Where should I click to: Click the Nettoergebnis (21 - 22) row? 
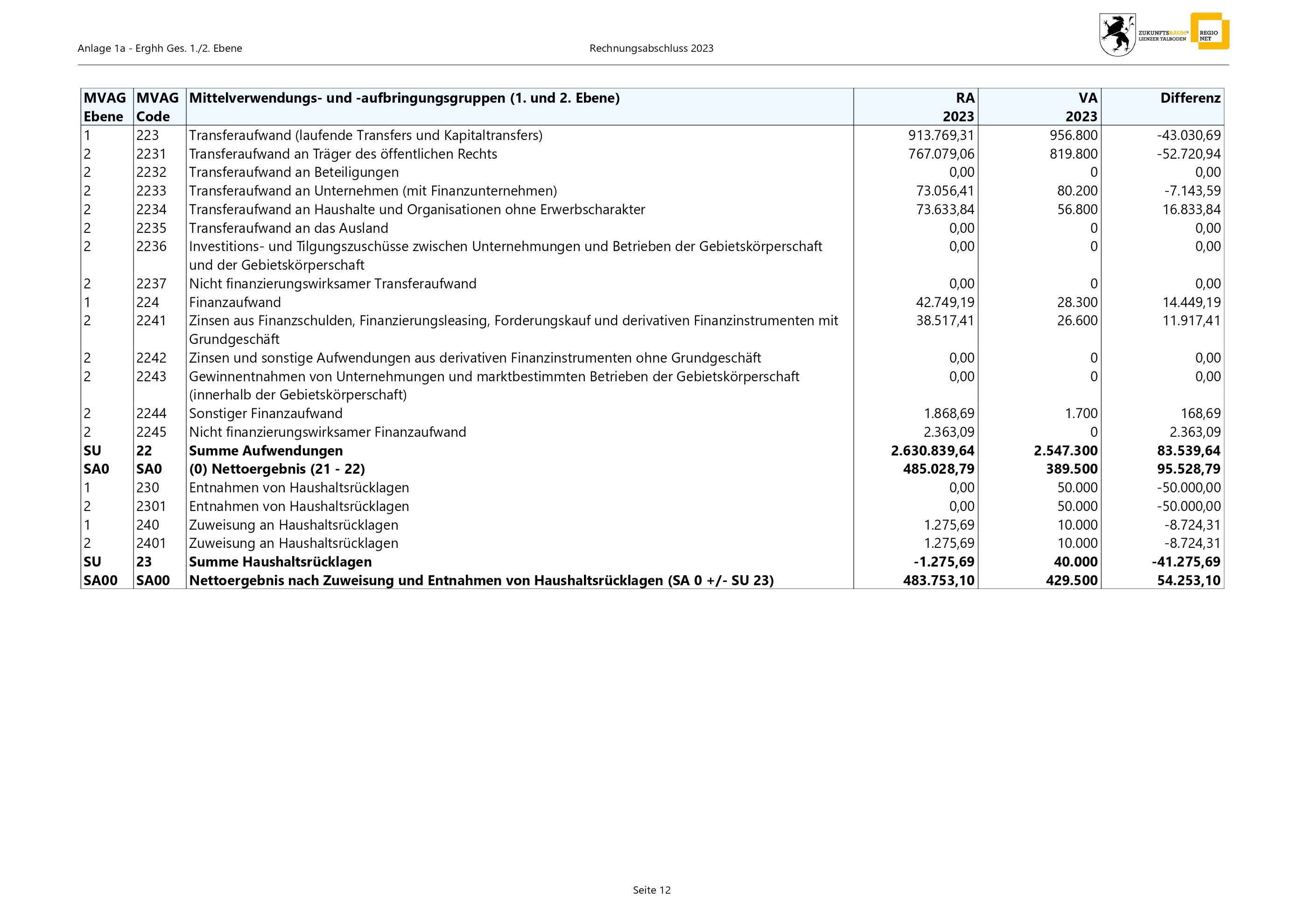click(277, 469)
